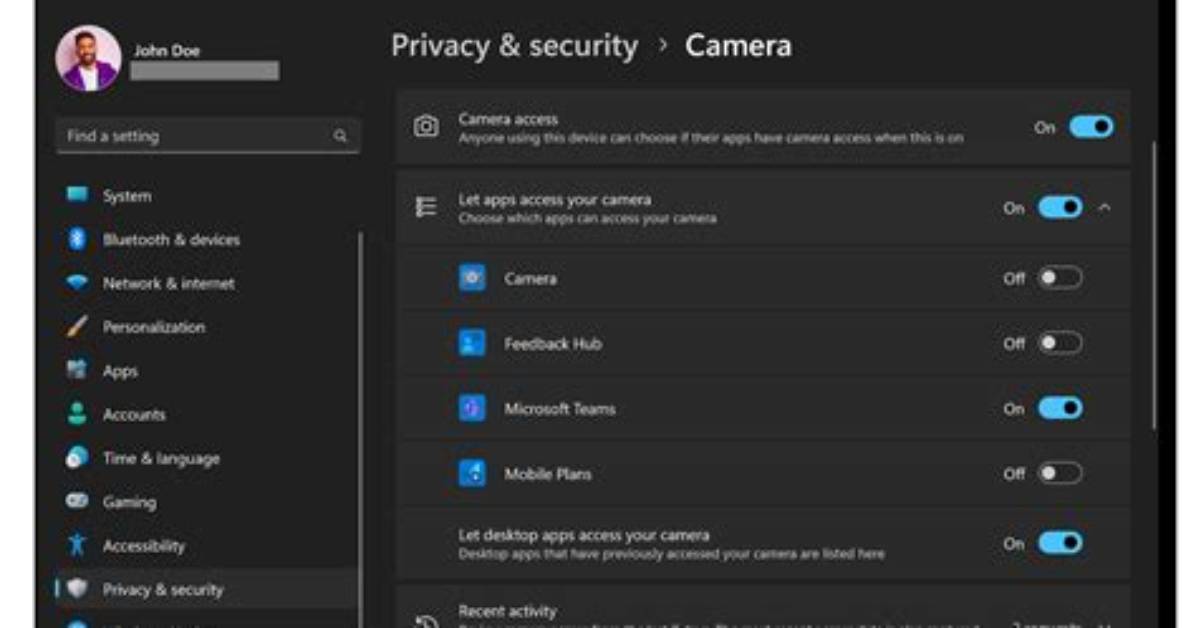The height and width of the screenshot is (628, 1196).
Task: Click the Recent activity row label
Action: (x=508, y=611)
